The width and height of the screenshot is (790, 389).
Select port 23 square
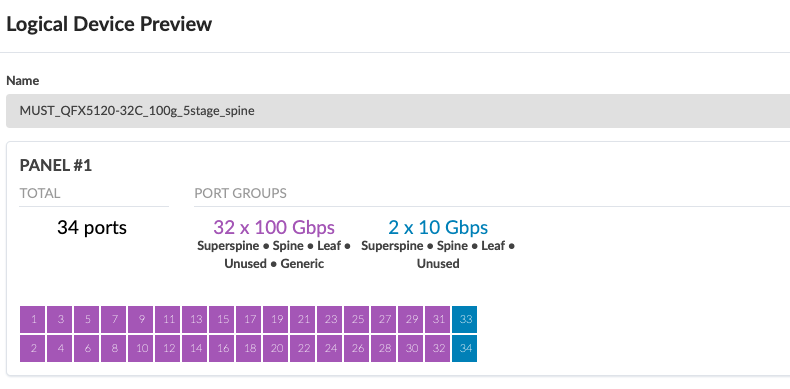[x=330, y=319]
